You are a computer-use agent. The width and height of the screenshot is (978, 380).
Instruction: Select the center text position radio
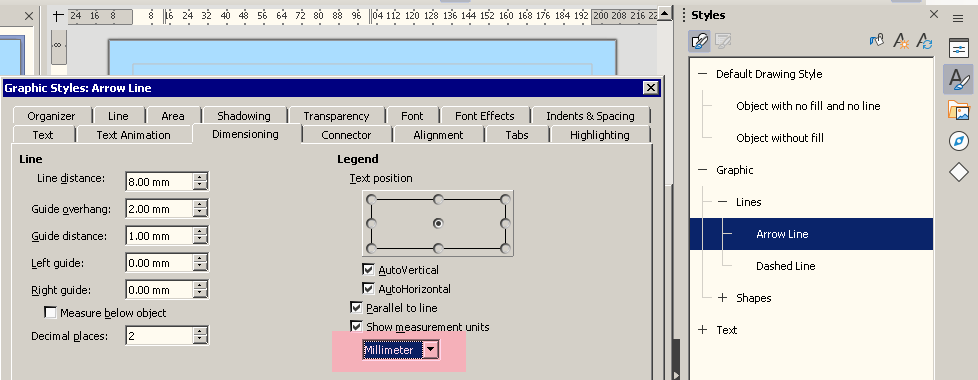(x=438, y=223)
